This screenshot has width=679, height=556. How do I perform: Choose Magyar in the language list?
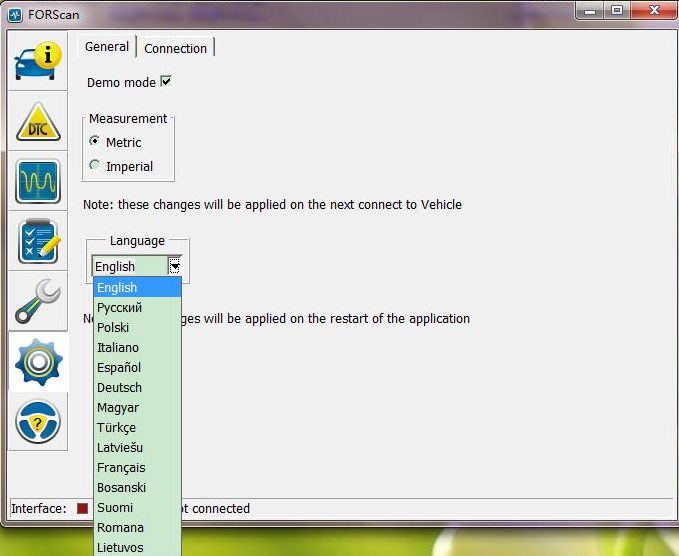coord(137,407)
